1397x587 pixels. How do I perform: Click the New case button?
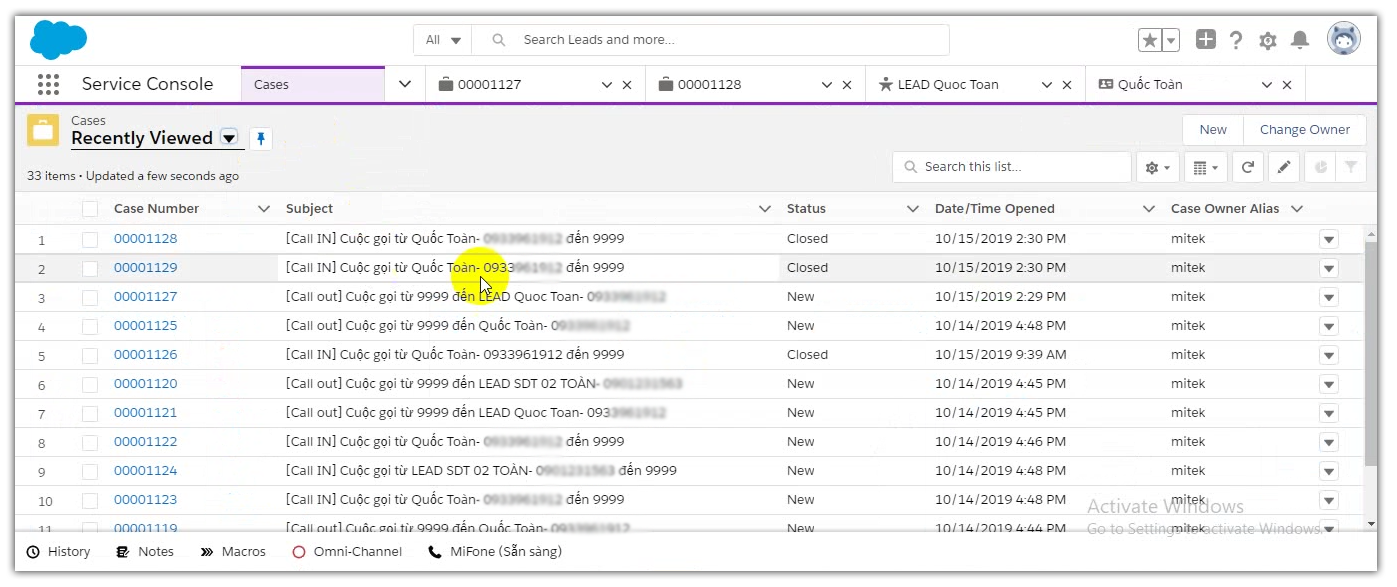[x=1212, y=130]
